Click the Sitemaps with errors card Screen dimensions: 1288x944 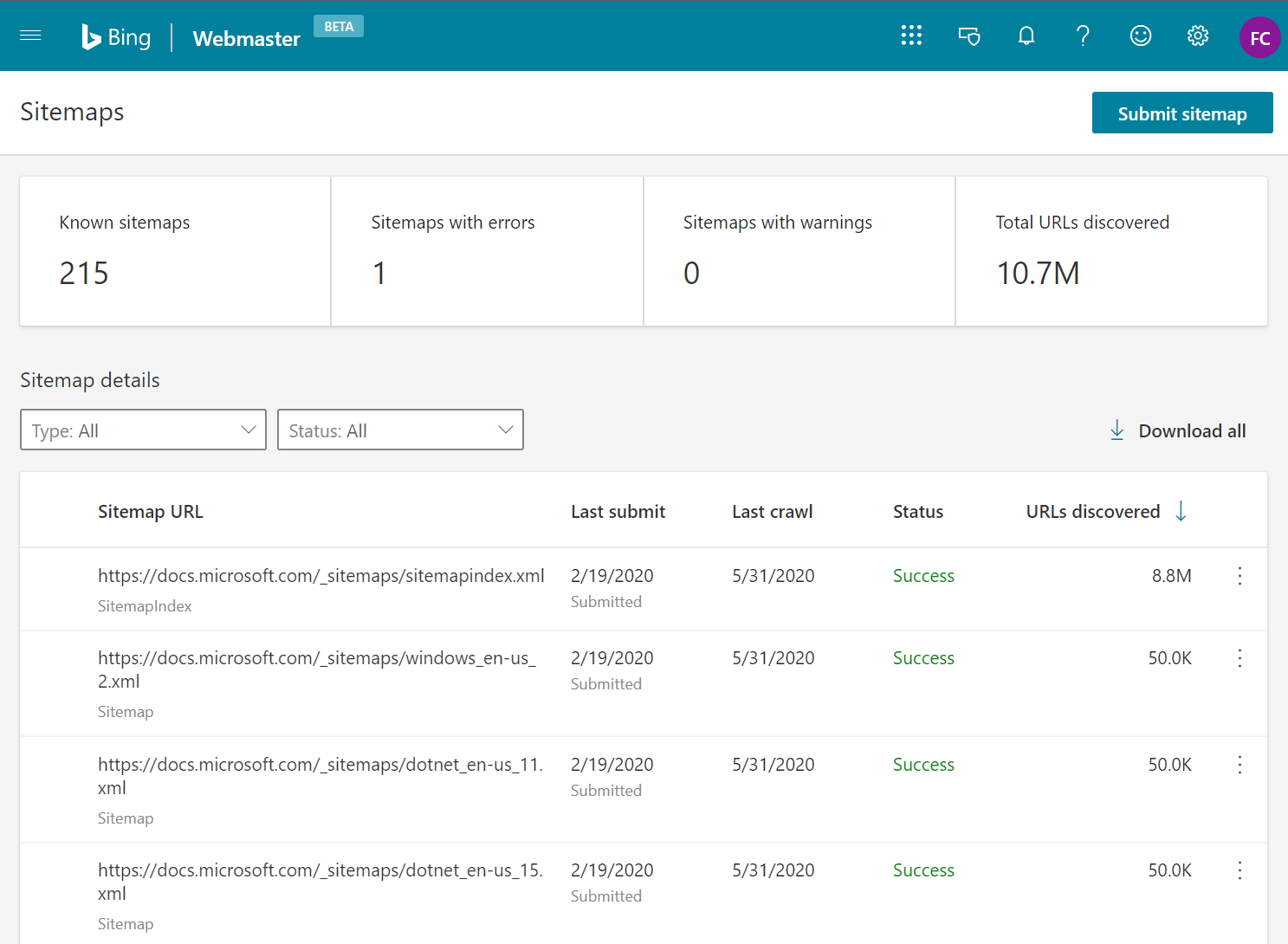487,251
